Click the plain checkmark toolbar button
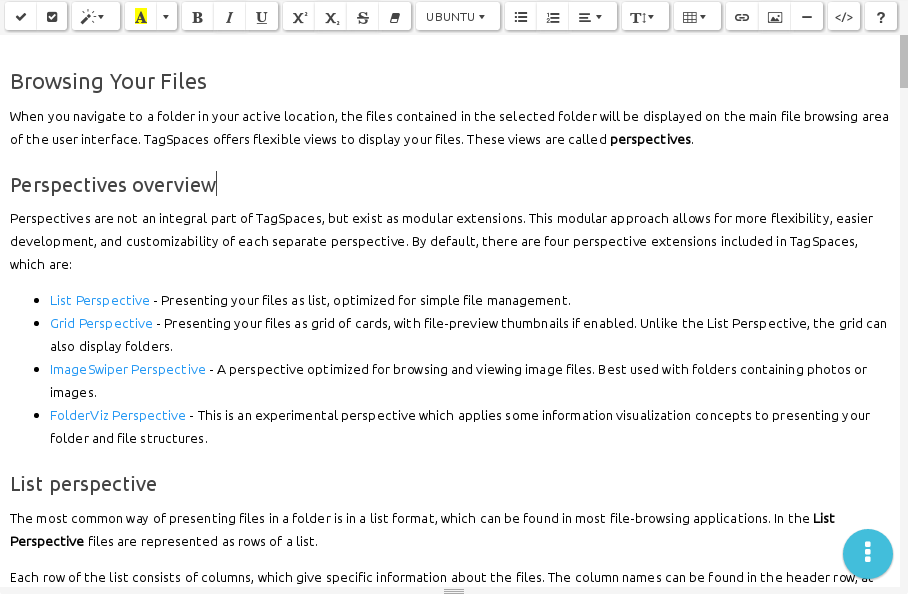 pos(21,17)
